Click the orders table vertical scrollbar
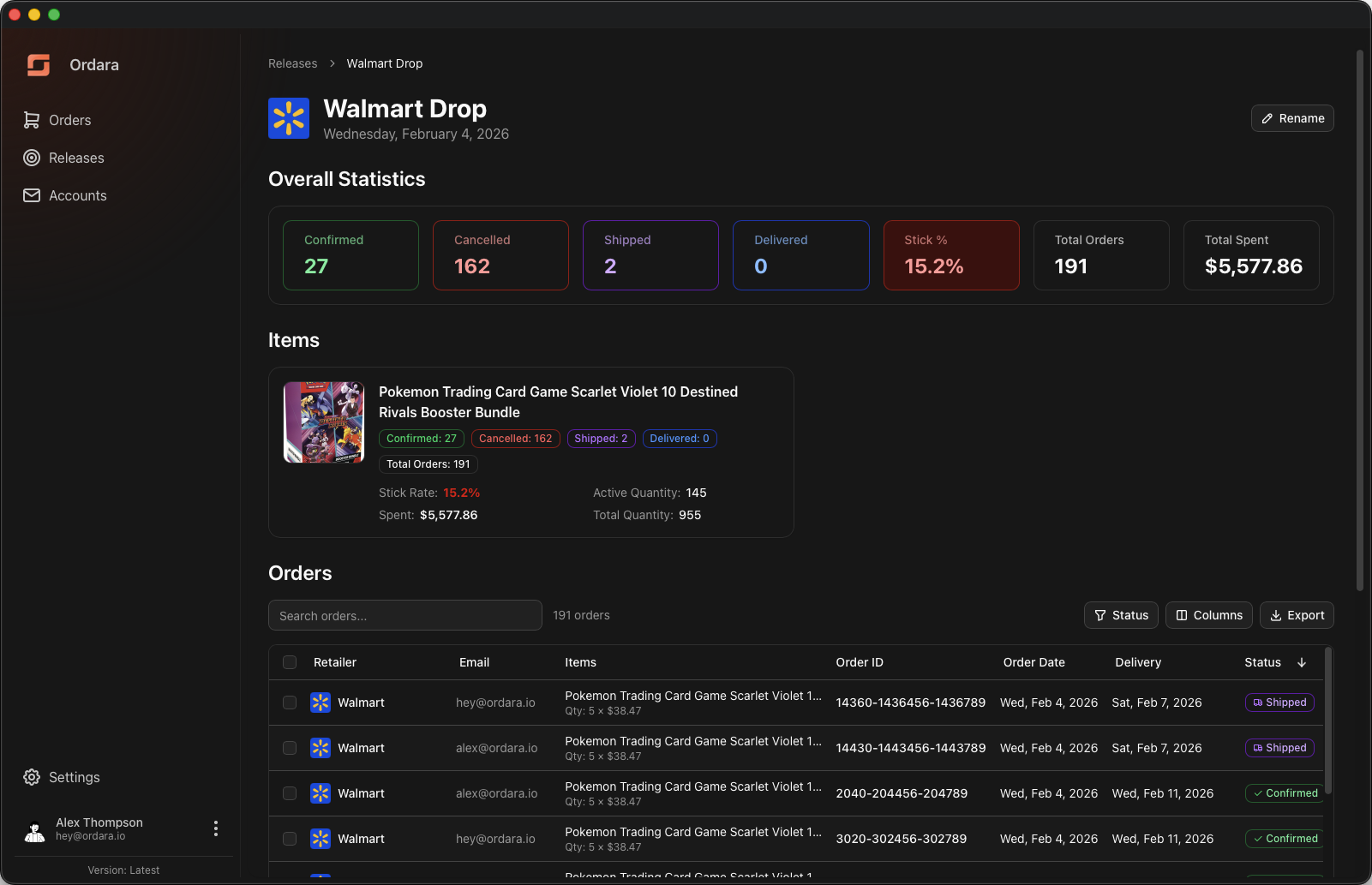1372x885 pixels. 1328,721
